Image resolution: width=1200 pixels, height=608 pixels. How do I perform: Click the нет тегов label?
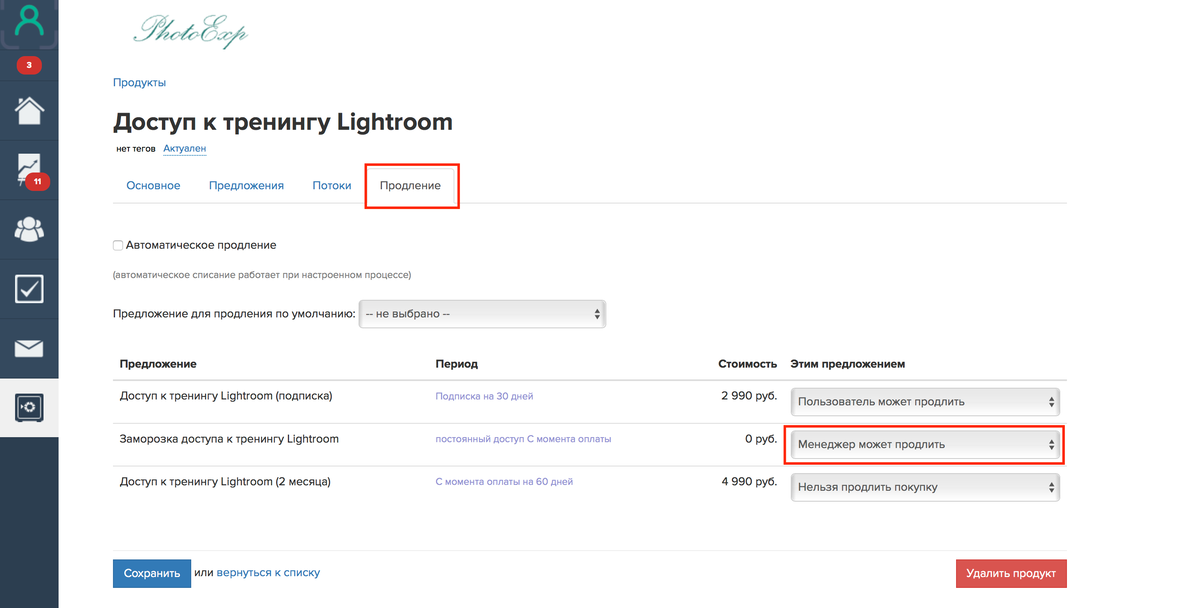pos(136,149)
